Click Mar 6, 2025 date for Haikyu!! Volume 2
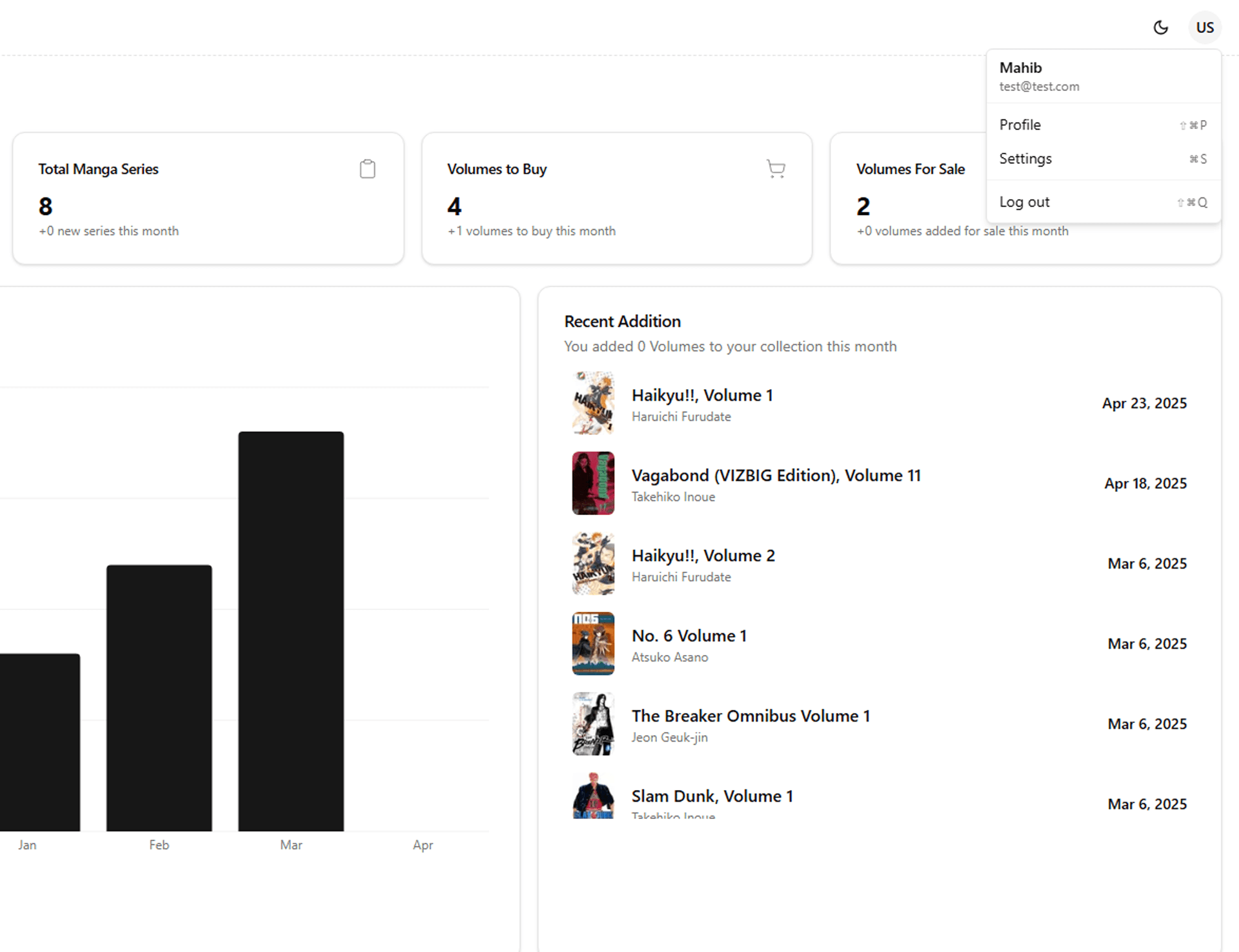Image resolution: width=1239 pixels, height=952 pixels. pyautogui.click(x=1147, y=563)
